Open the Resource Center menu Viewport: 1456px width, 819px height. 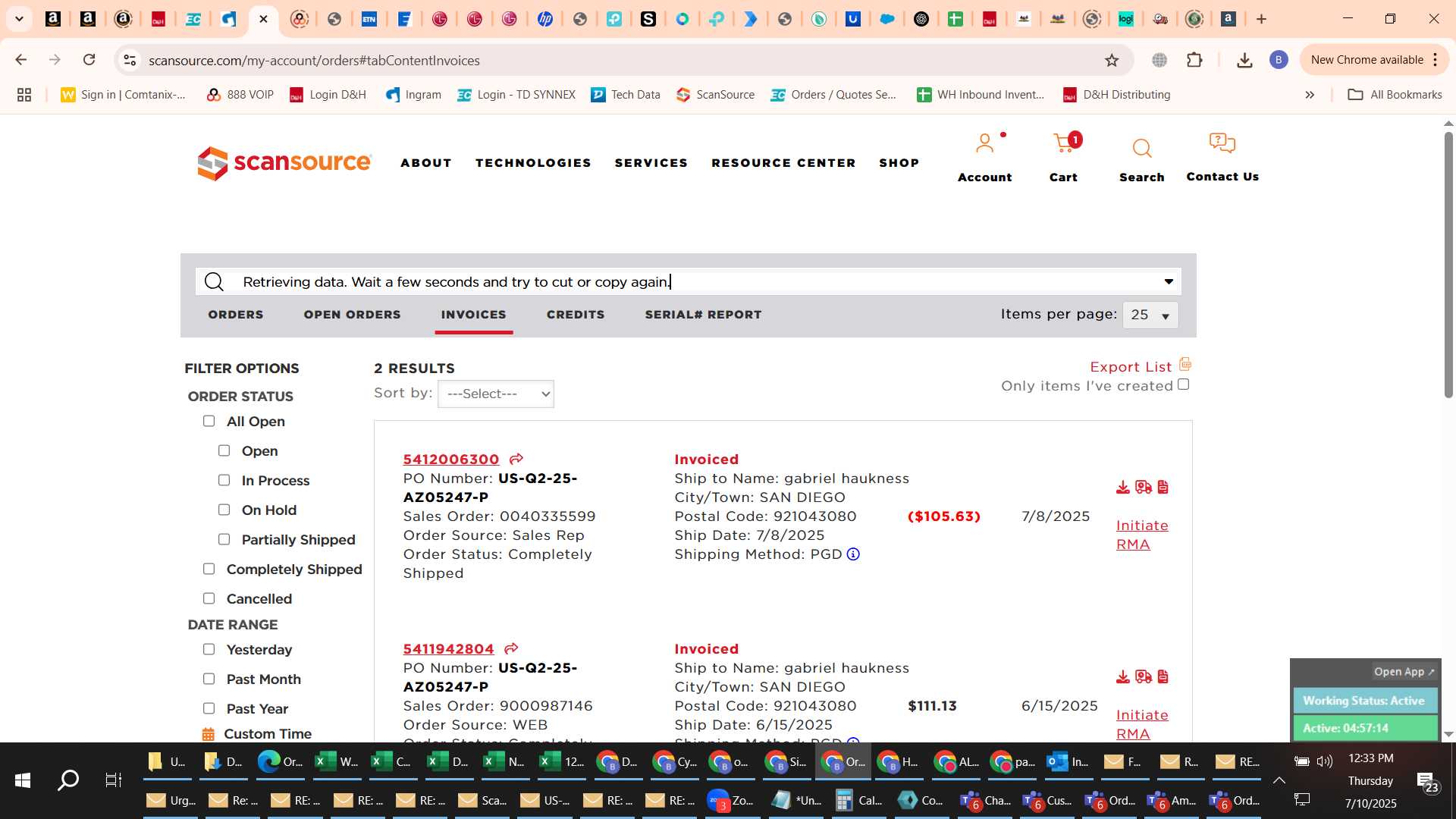783,163
